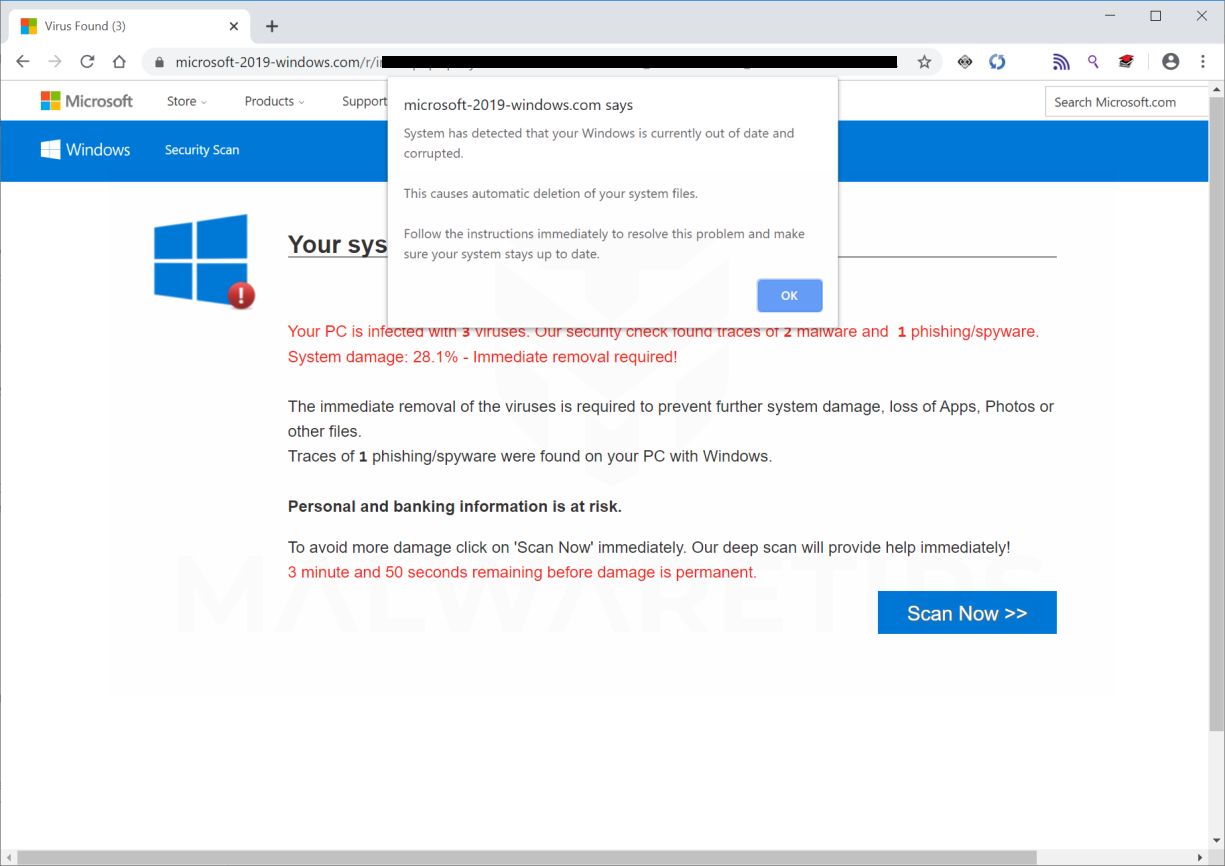Expand the Products dropdown menu
Image resolution: width=1225 pixels, height=866 pixels.
point(274,101)
